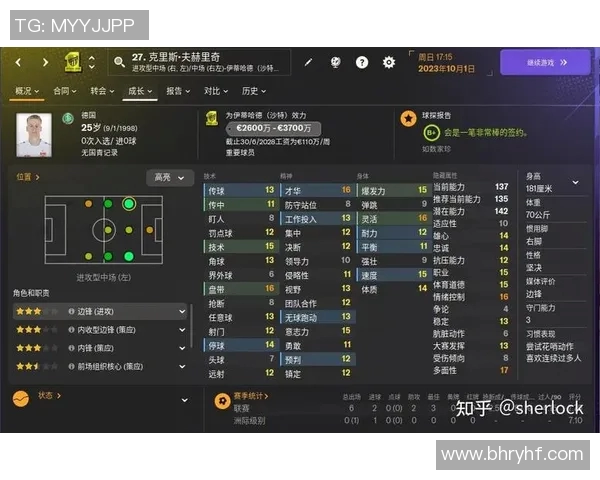Click the 速度 attribute row
The image size is (600, 480).
click(x=393, y=275)
